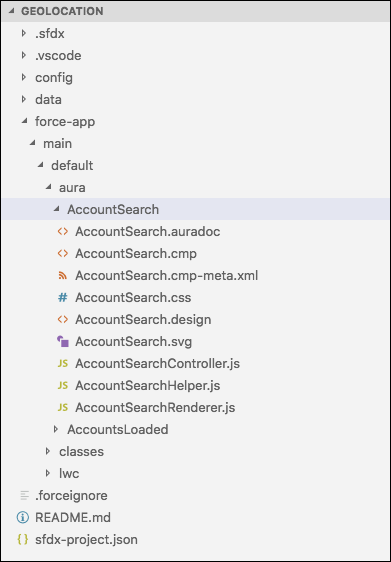Select the AccountsLoaded folder name
Viewport: 391px width, 562px height.
118,430
